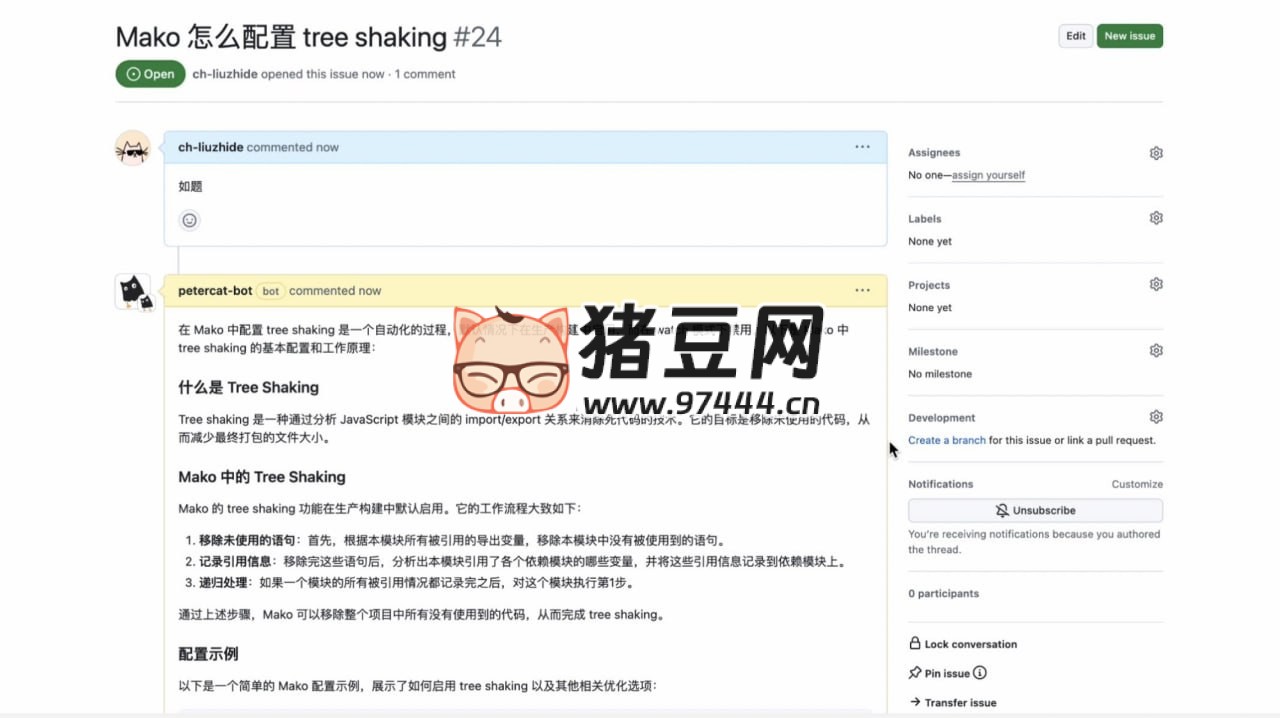The image size is (1280, 718).
Task: Click petercat-bot's avatar thumbnail
Action: [132, 291]
